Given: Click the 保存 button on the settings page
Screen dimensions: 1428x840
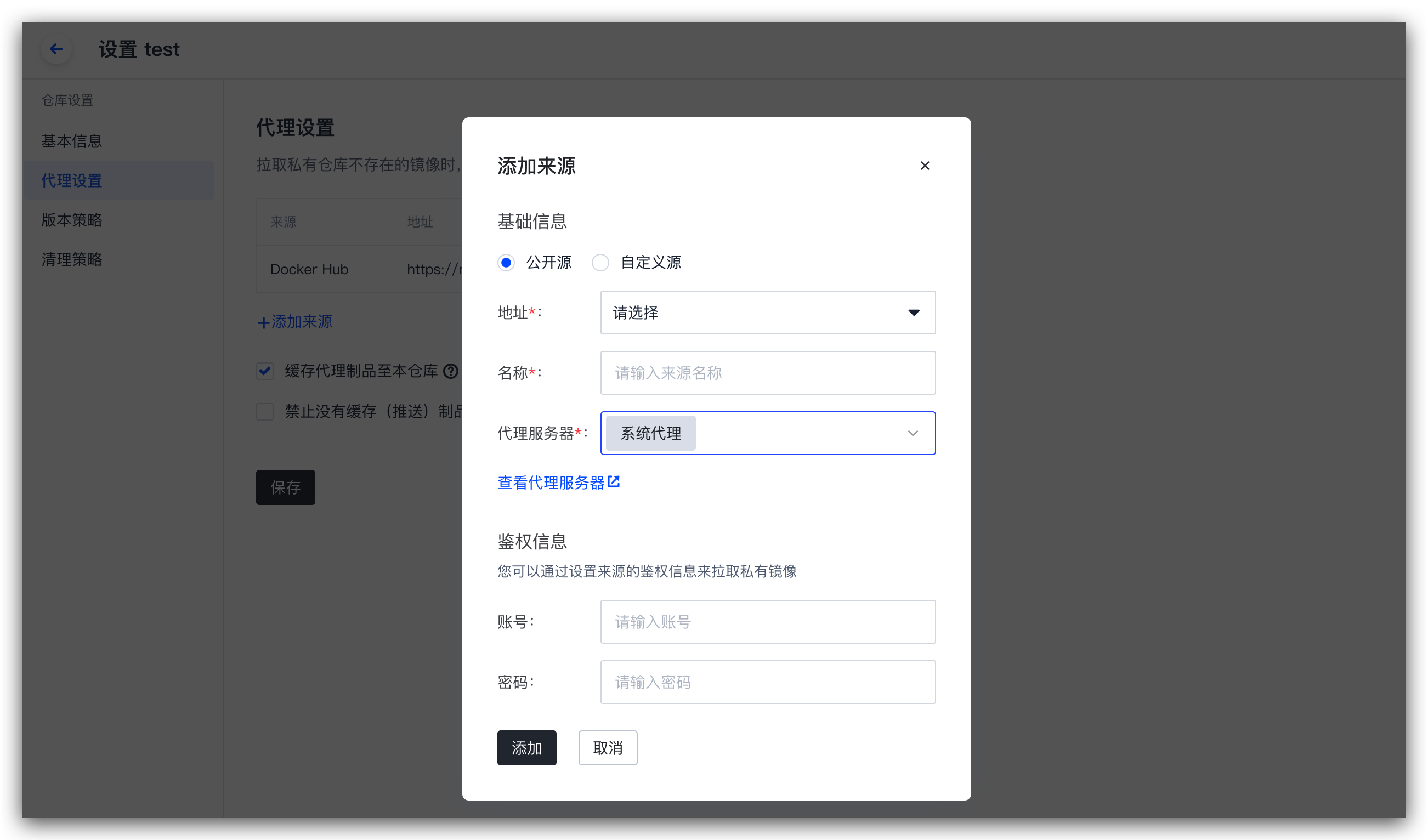Looking at the screenshot, I should [285, 487].
